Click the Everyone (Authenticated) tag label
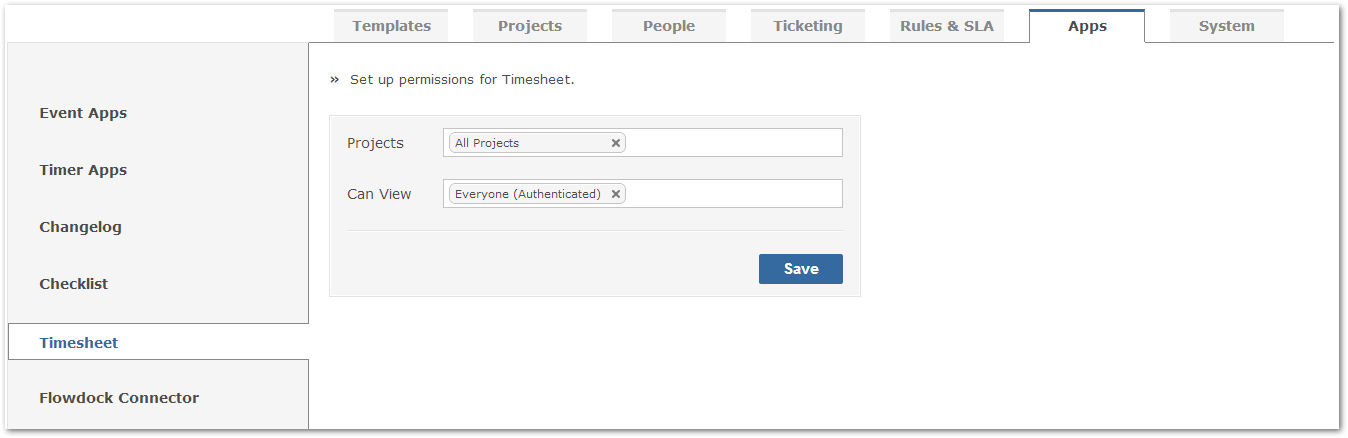The image size is (1348, 438). pos(528,194)
